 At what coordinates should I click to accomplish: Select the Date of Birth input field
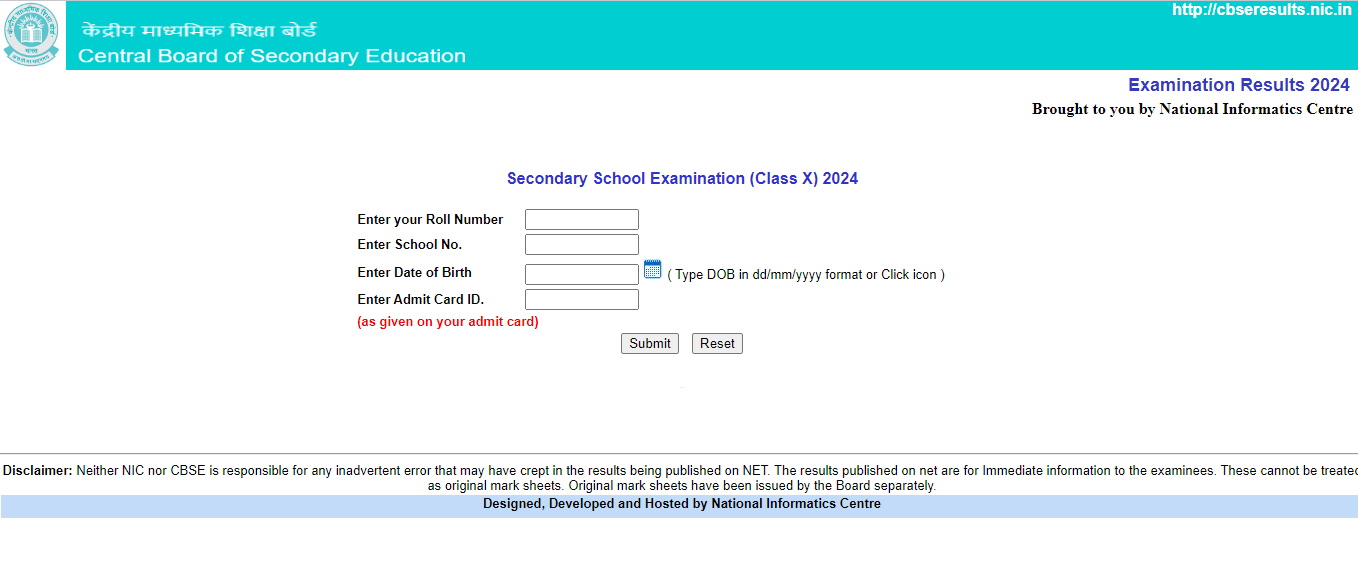581,274
